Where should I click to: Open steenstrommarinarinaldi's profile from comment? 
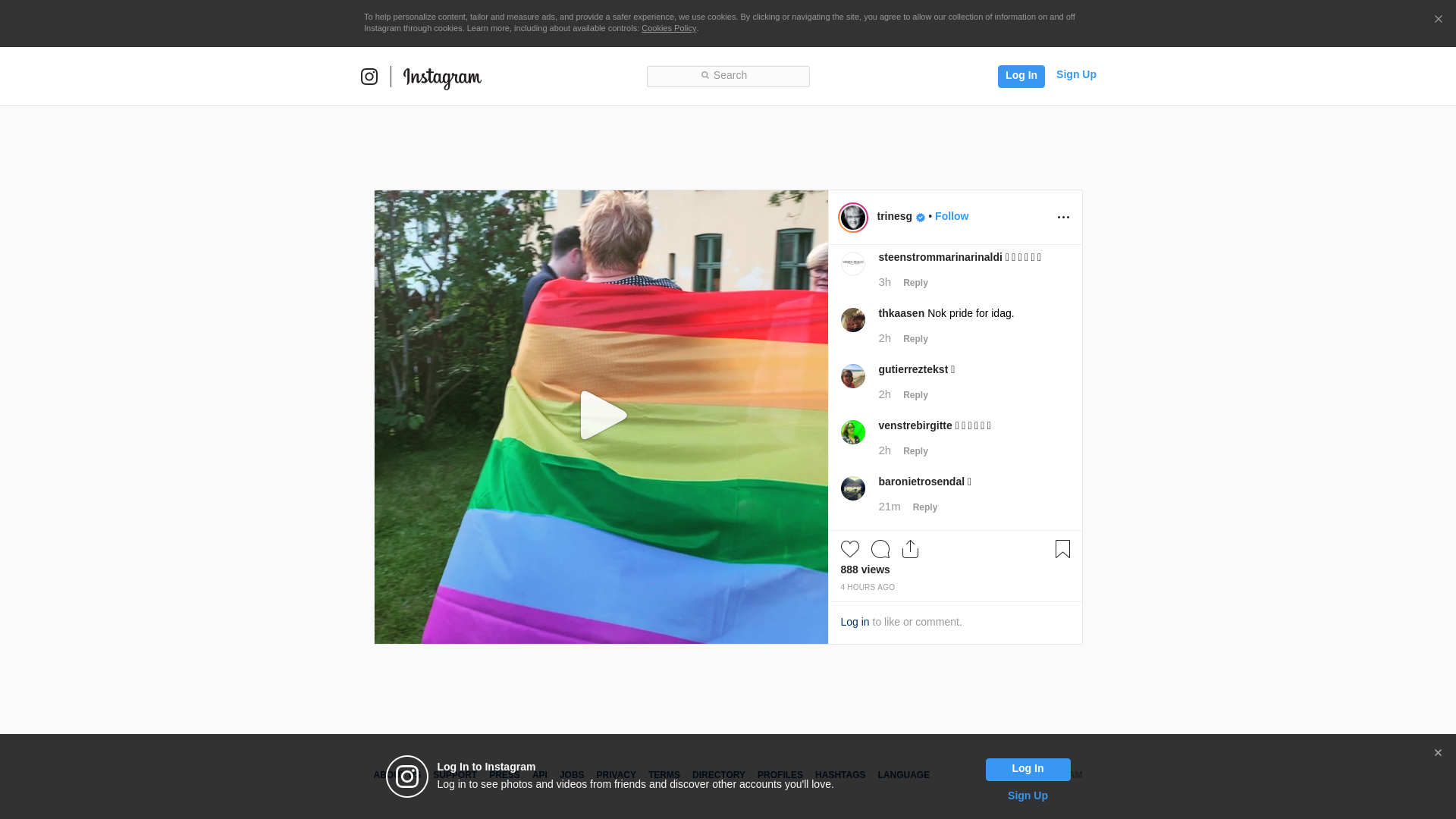pyautogui.click(x=940, y=257)
